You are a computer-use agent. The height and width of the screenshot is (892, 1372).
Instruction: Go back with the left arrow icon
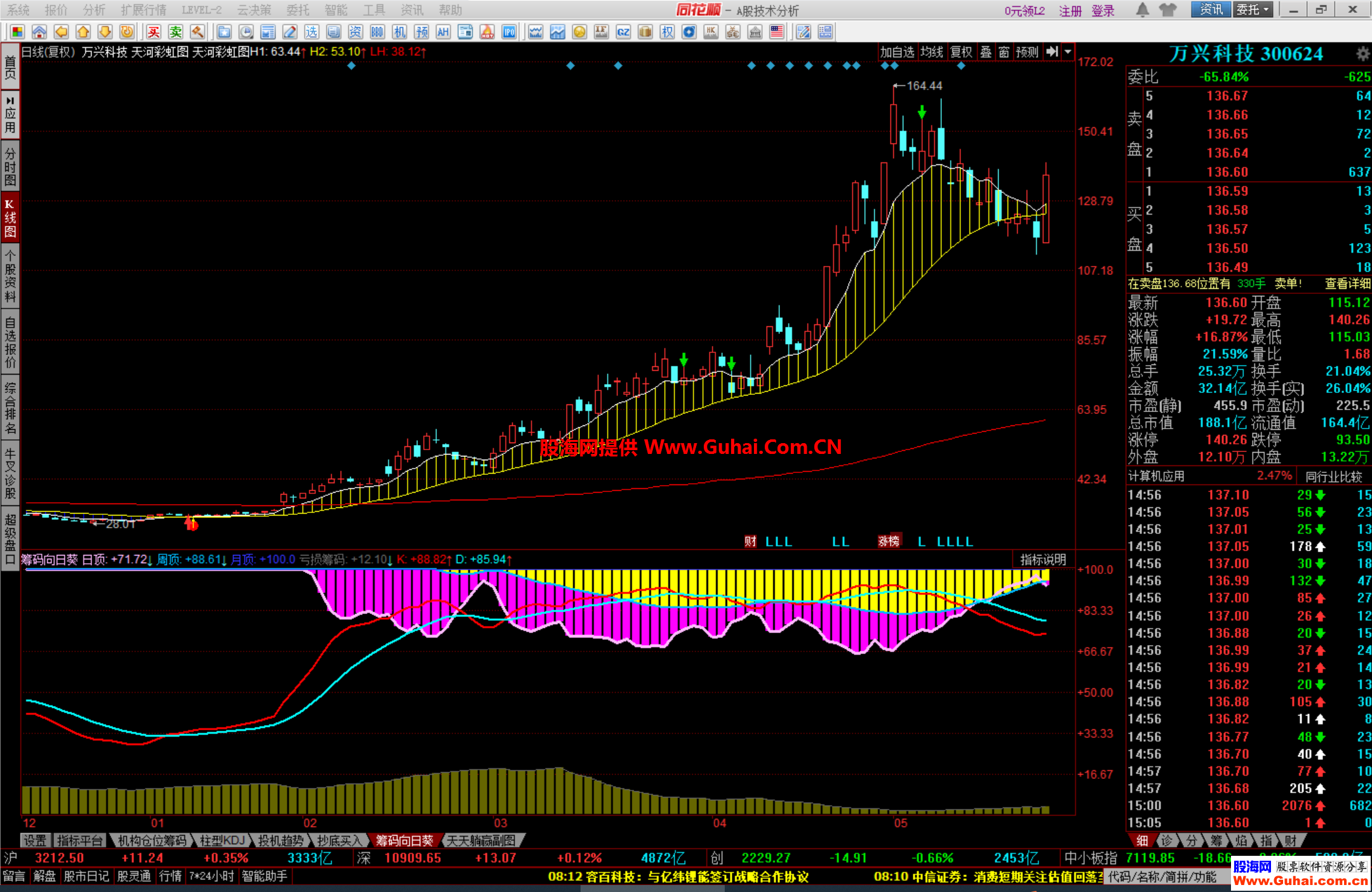61,32
